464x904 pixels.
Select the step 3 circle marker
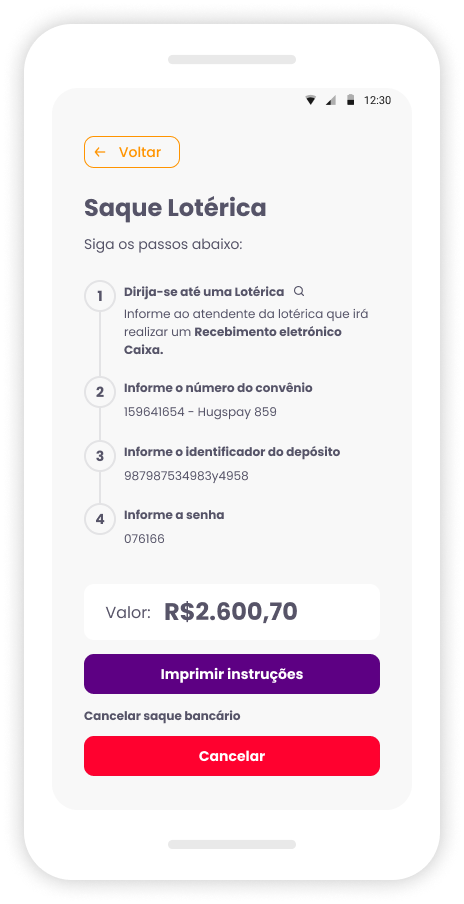(x=100, y=456)
